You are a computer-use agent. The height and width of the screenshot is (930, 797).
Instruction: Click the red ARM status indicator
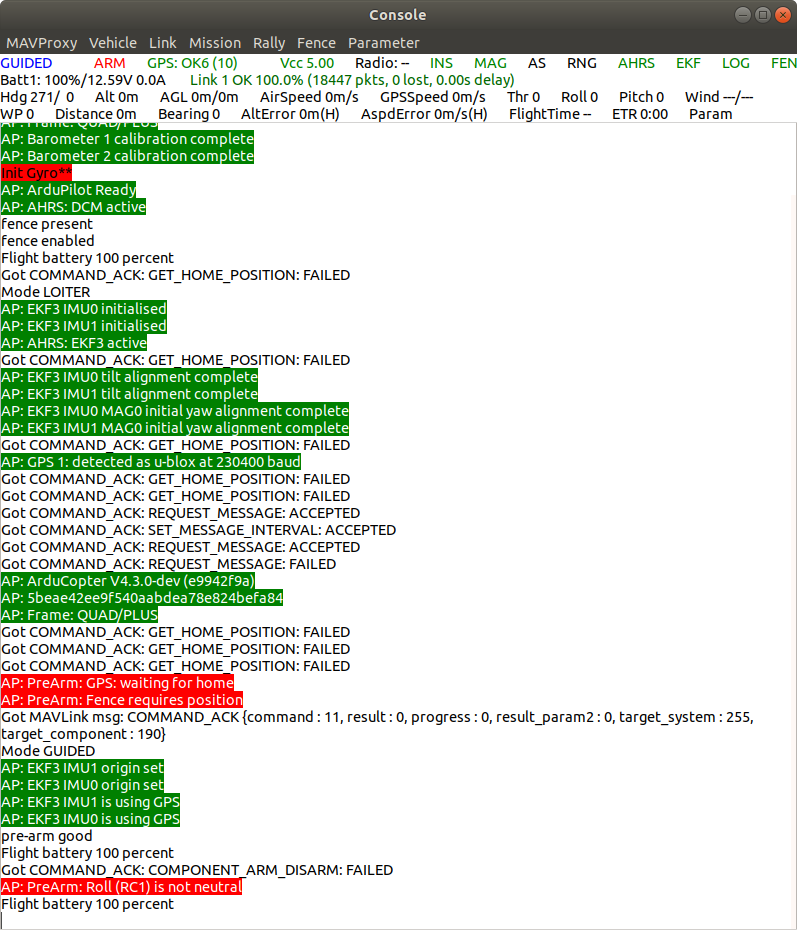109,63
